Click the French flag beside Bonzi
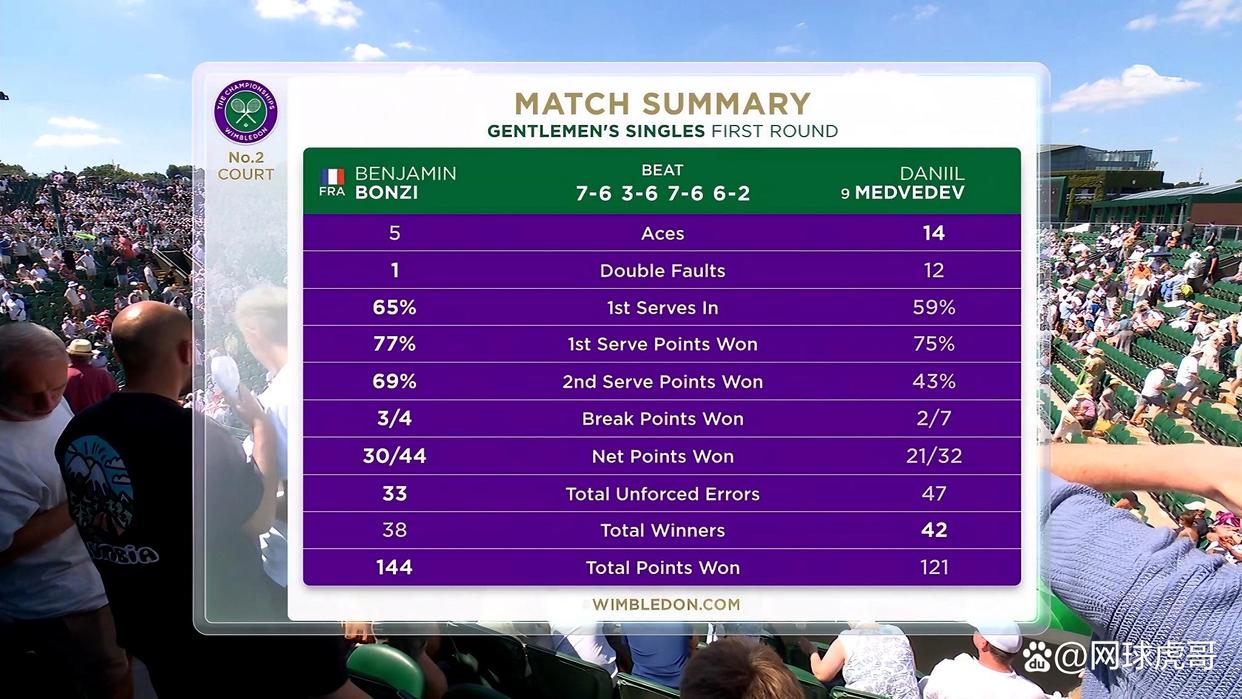This screenshot has width=1242, height=699. (332, 176)
